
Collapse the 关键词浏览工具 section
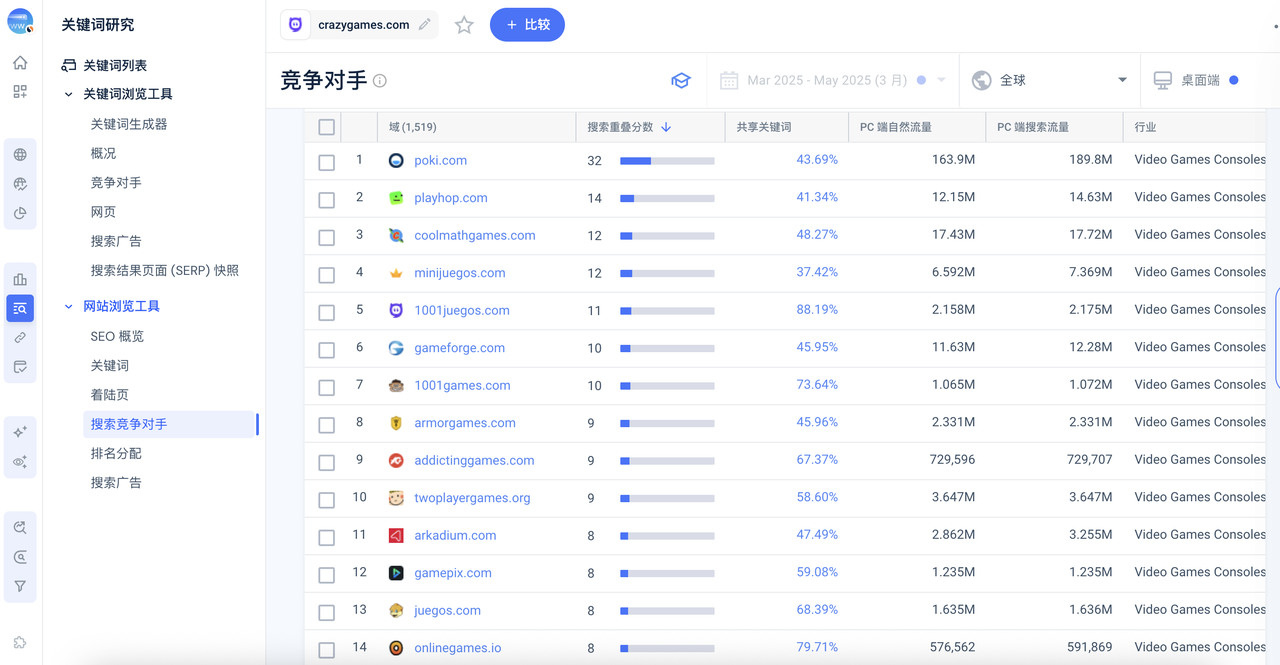(69, 94)
